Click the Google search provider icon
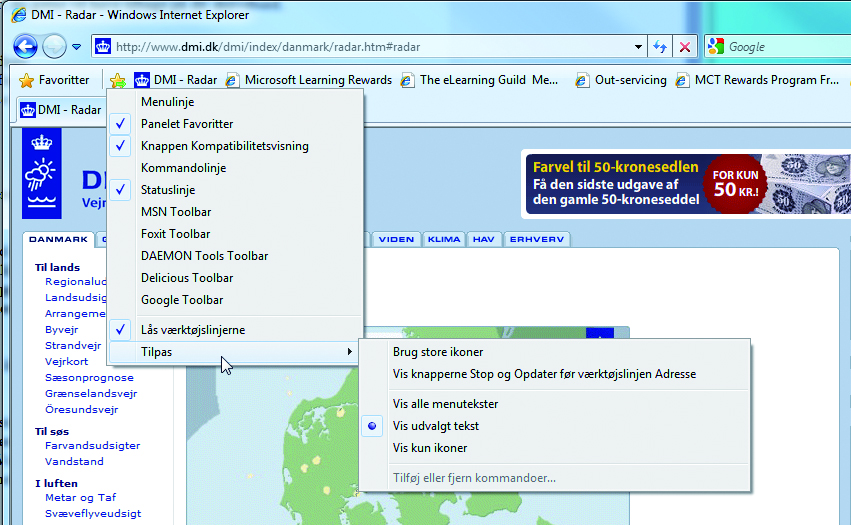Viewport: 851px width, 525px height. 716,47
